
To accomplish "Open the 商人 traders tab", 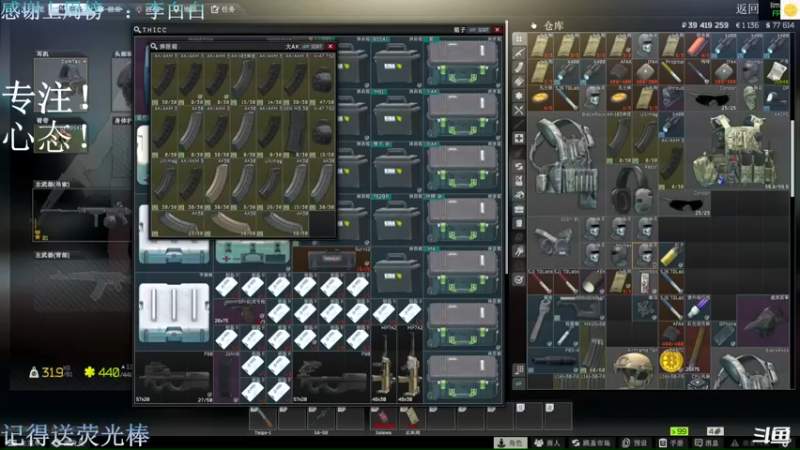I will click(x=547, y=443).
